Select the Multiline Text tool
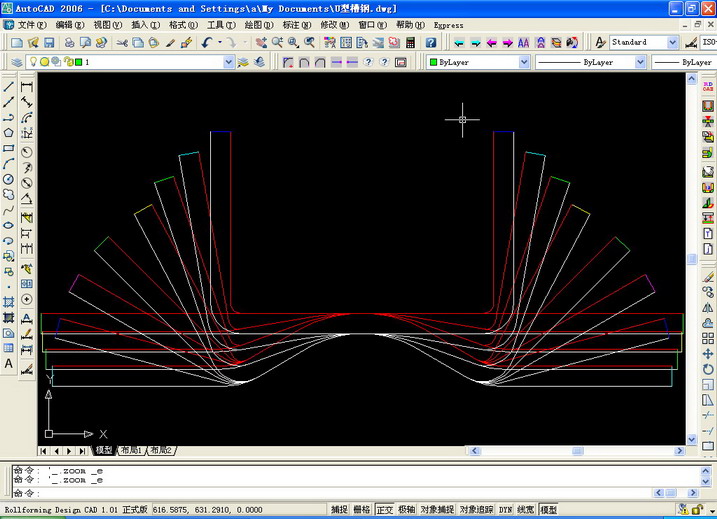The height and width of the screenshot is (519, 717). tap(9, 364)
